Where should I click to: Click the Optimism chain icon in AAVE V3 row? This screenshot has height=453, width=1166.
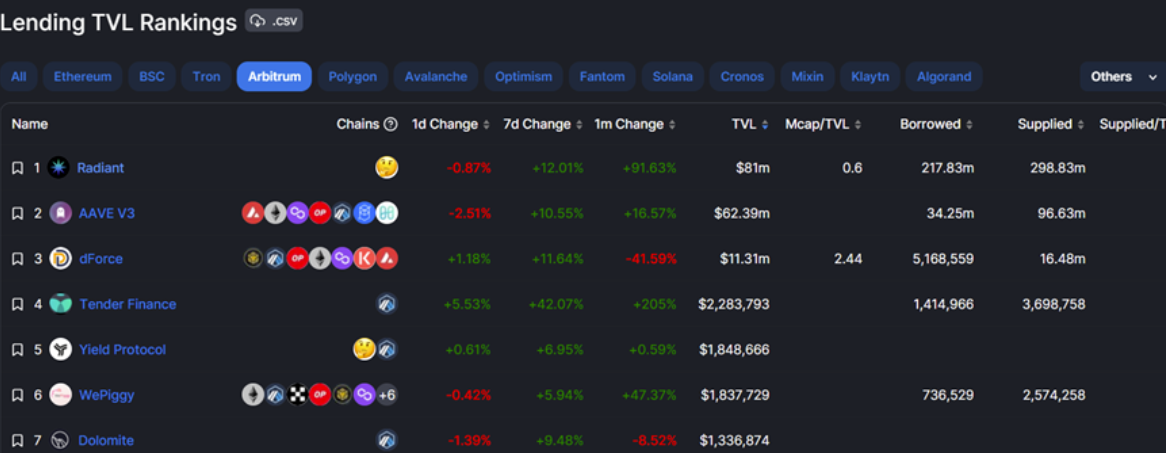point(320,213)
